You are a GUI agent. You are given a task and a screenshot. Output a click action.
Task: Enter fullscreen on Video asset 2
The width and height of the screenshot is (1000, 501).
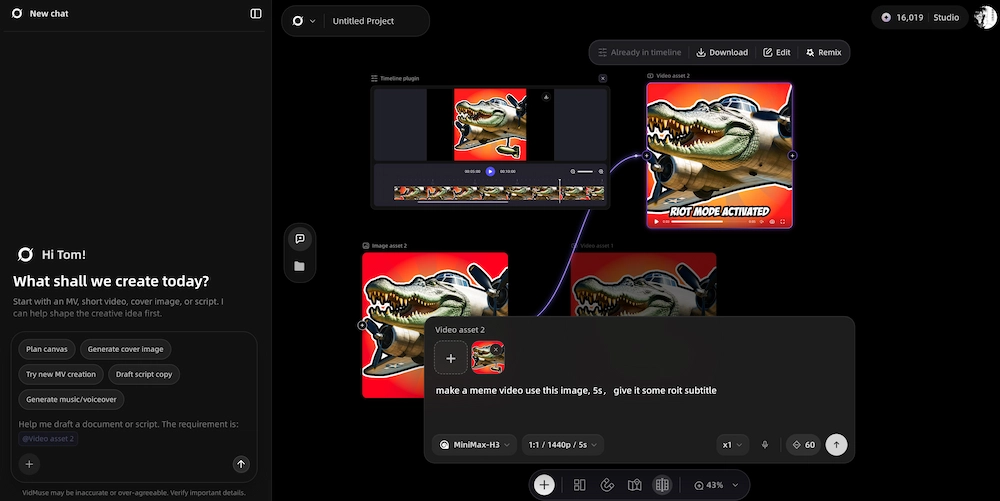[783, 222]
